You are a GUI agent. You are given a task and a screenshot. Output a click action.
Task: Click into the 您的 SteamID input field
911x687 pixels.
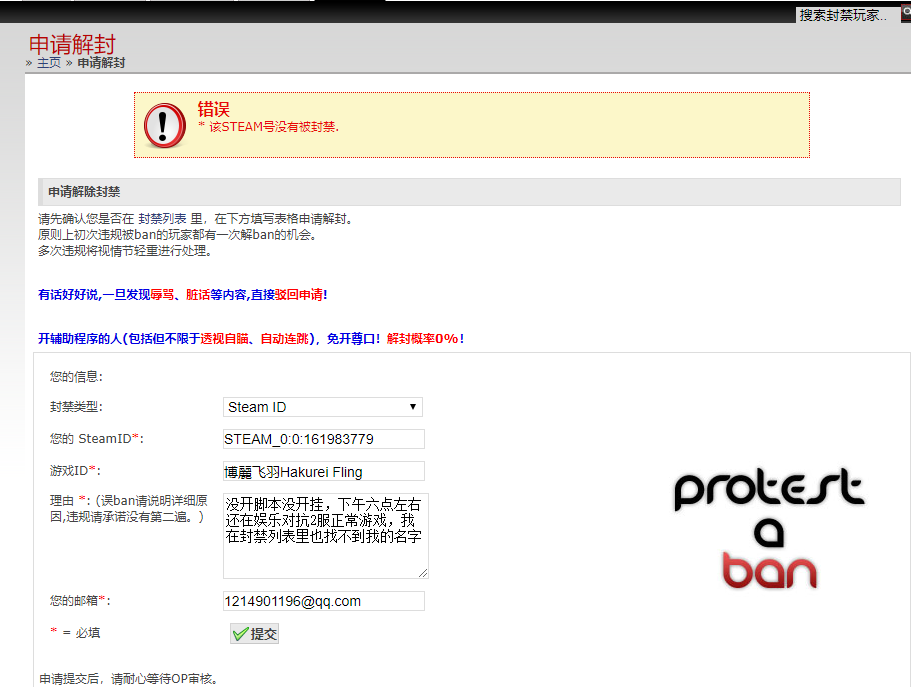click(x=324, y=439)
